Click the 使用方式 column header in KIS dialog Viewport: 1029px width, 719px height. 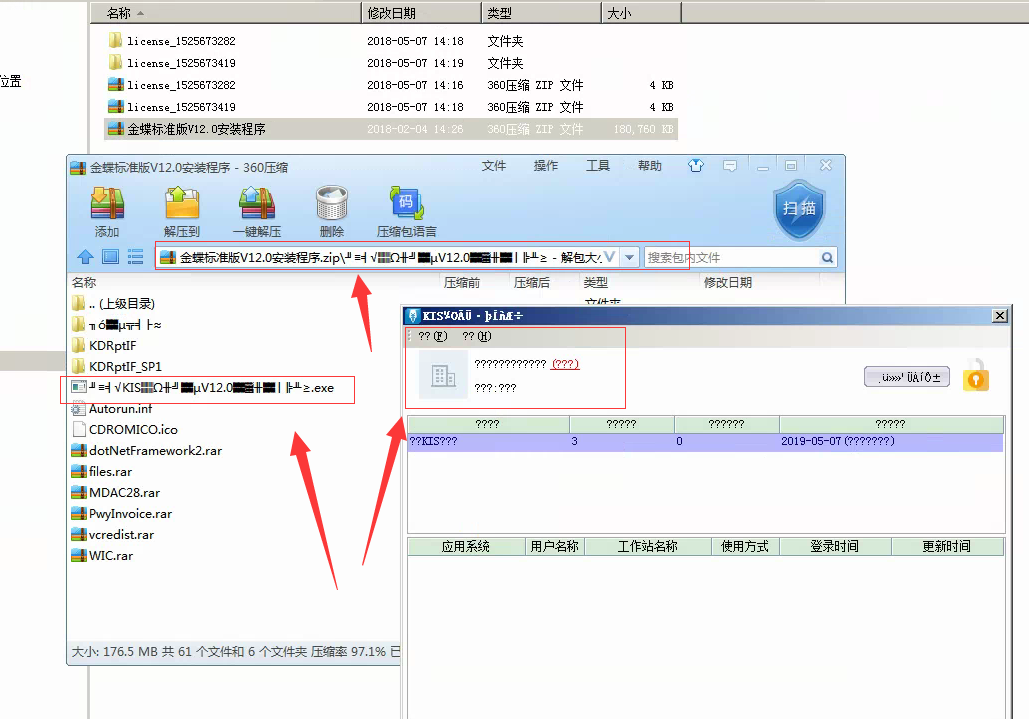[745, 546]
